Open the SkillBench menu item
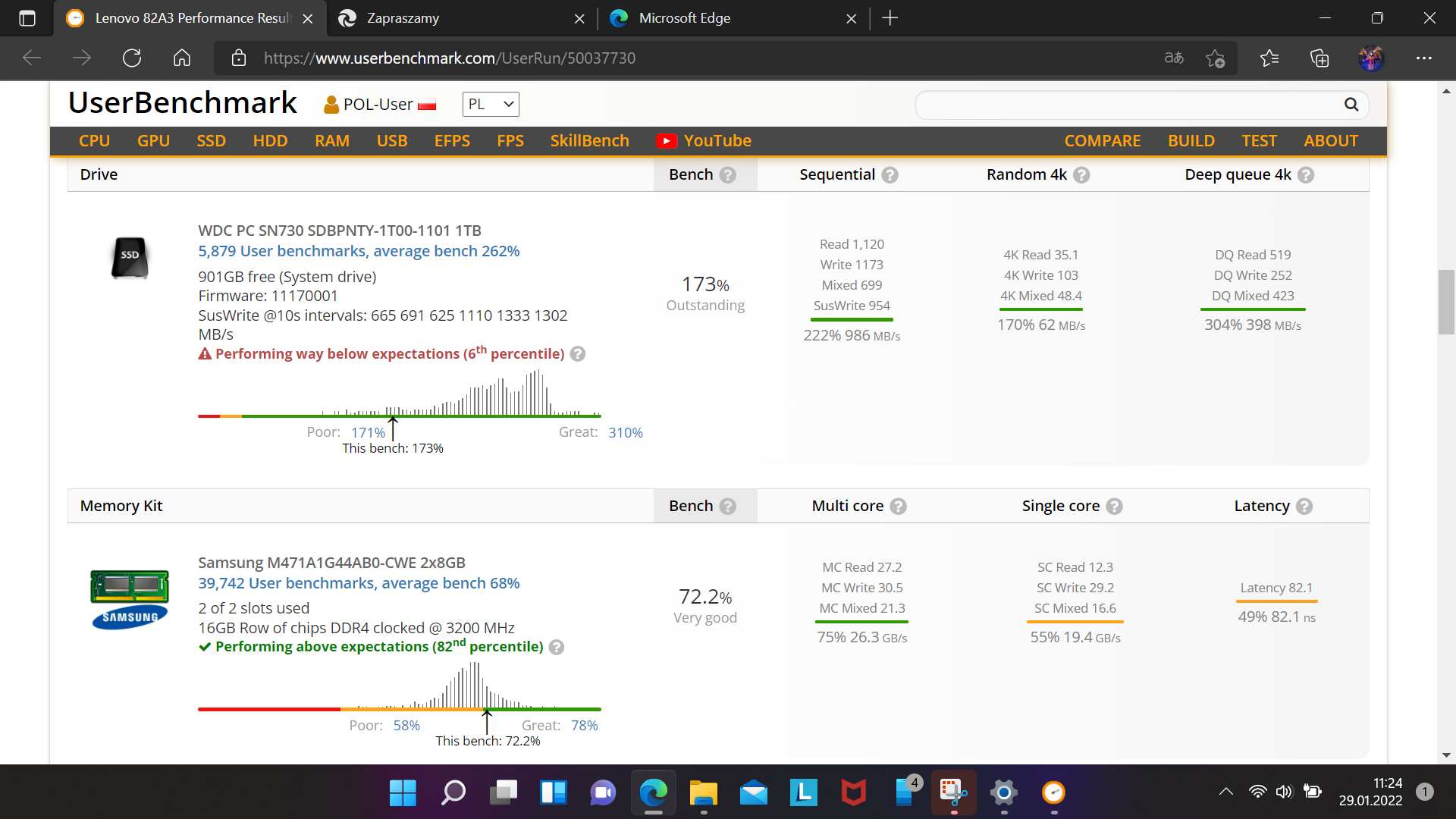The height and width of the screenshot is (819, 1456). coord(590,141)
